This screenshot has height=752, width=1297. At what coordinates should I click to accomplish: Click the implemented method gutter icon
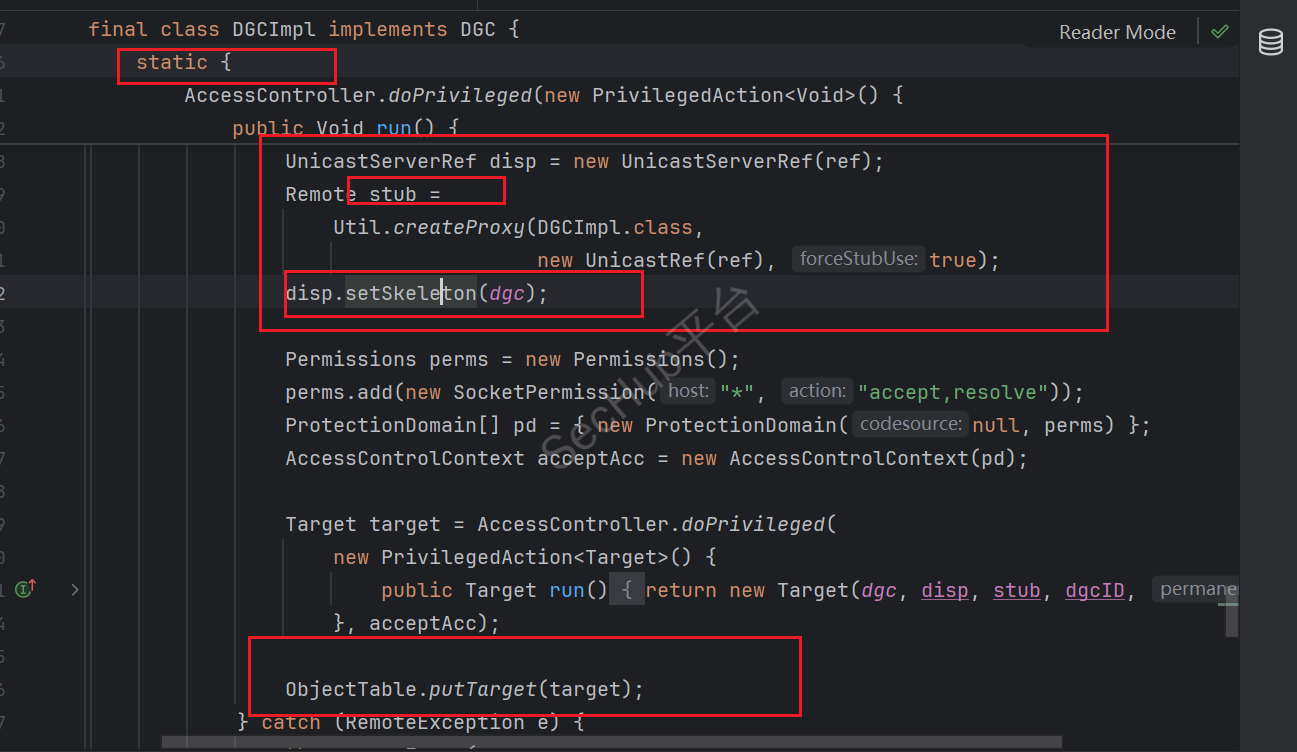click(x=26, y=590)
